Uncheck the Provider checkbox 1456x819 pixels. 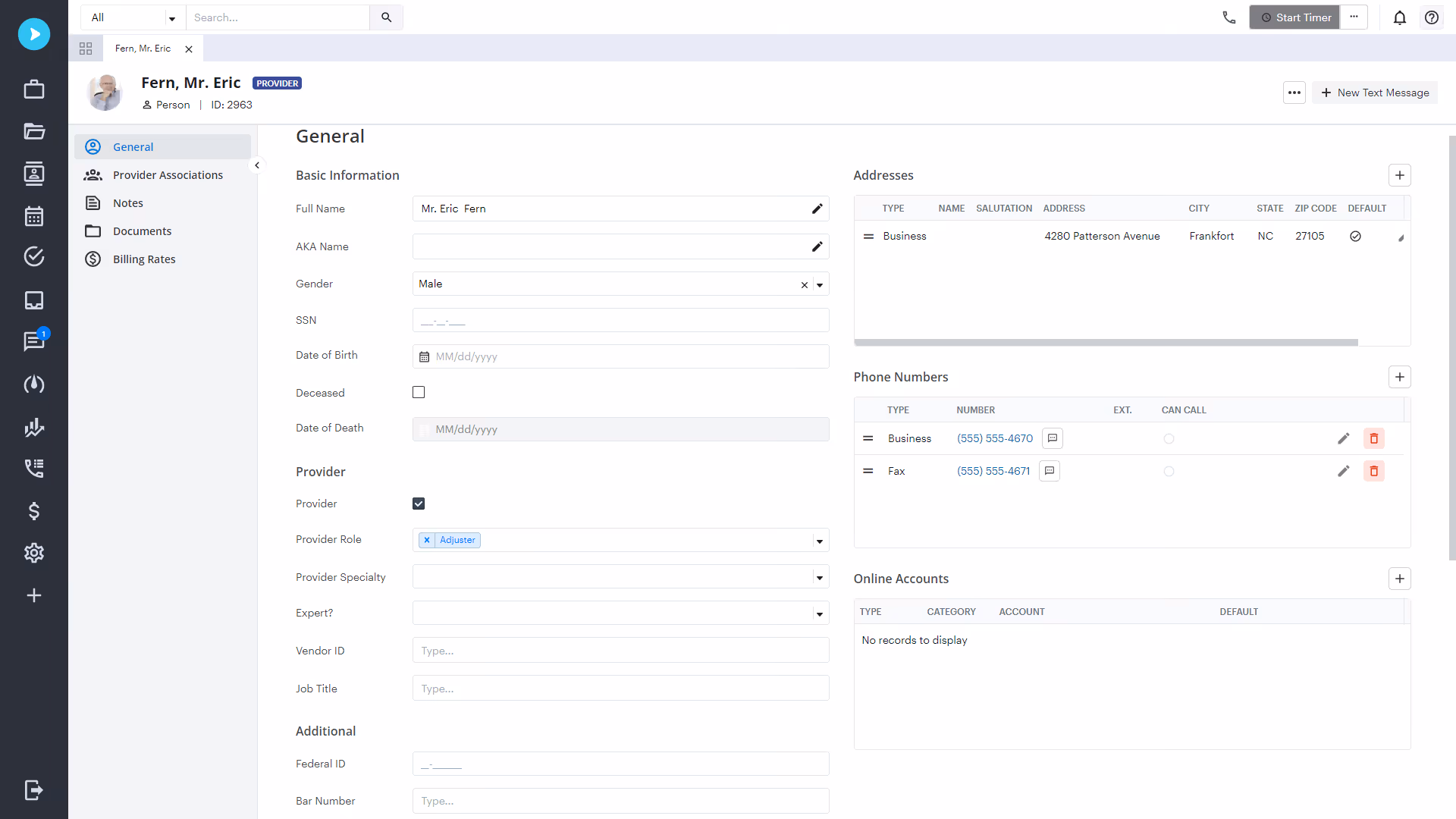[419, 504]
